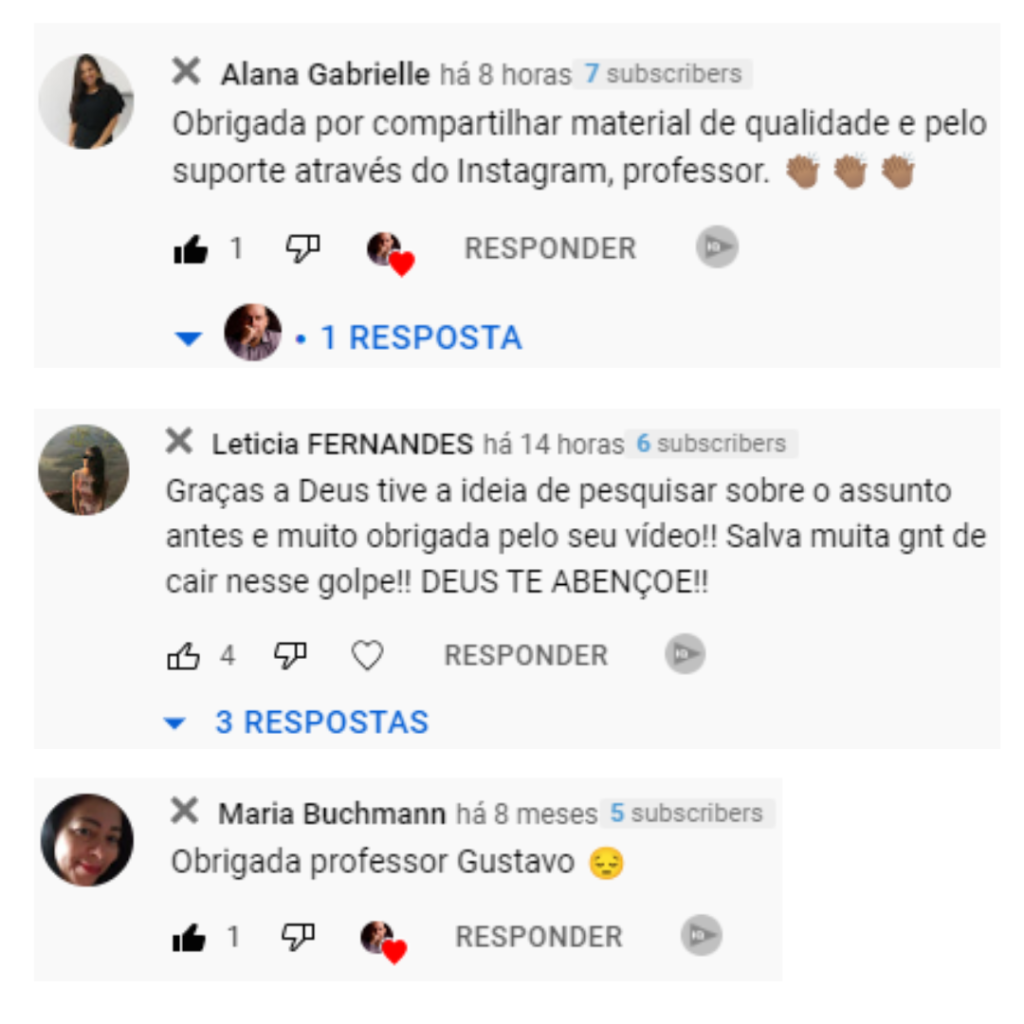Remove creator heart on Maria Buchmann's comment
The width and height of the screenshot is (1024, 1024).
(x=384, y=942)
